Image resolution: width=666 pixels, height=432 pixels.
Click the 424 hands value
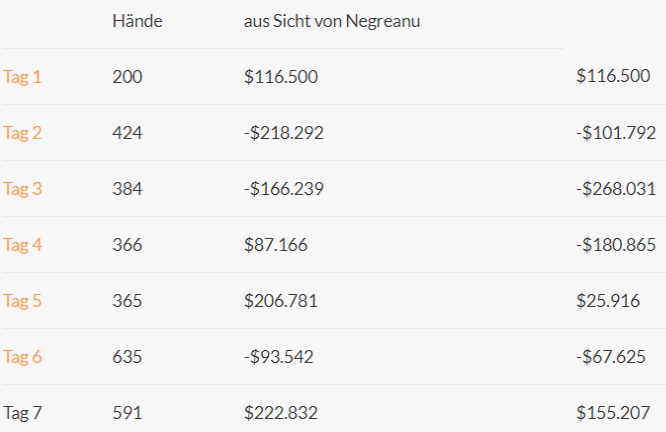pos(127,132)
